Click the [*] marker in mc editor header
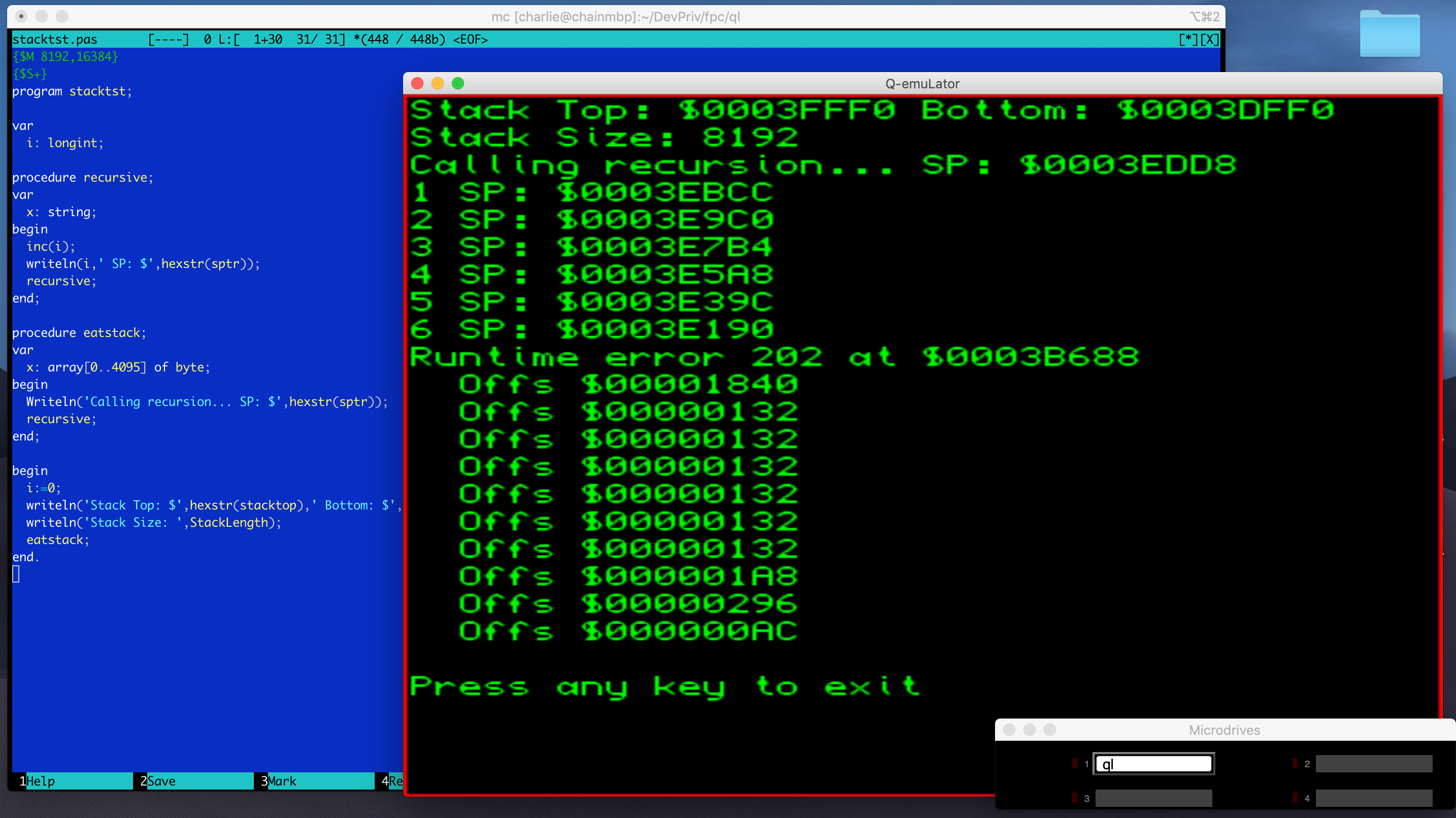Screen dimensions: 1456x818 [x=1188, y=40]
